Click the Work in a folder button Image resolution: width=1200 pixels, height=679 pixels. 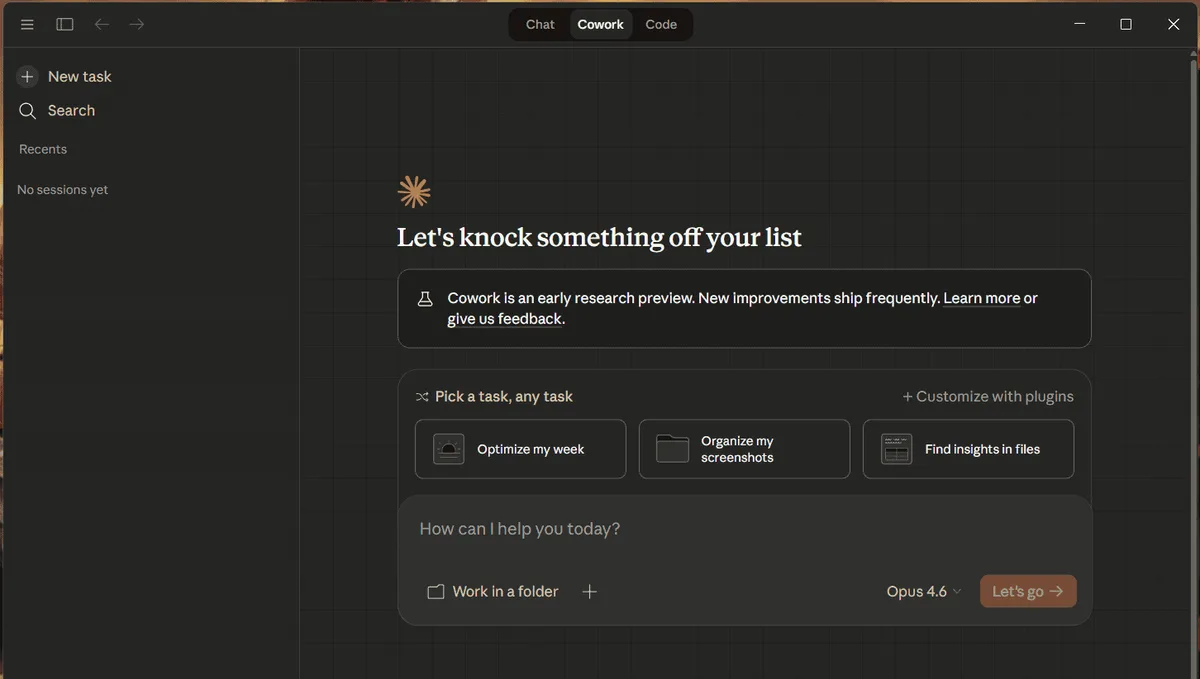(x=493, y=592)
